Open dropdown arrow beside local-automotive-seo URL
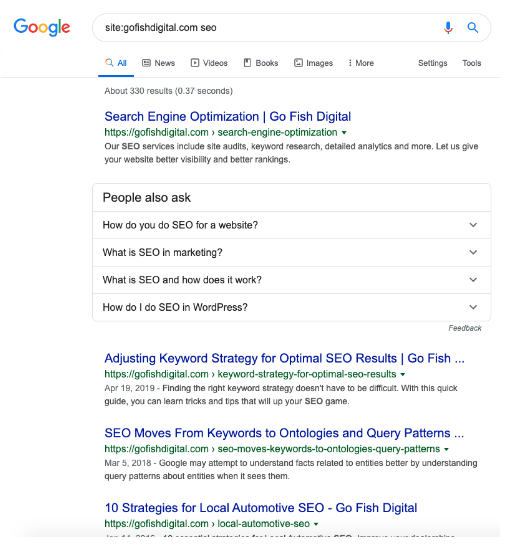The image size is (512, 545). [x=316, y=524]
